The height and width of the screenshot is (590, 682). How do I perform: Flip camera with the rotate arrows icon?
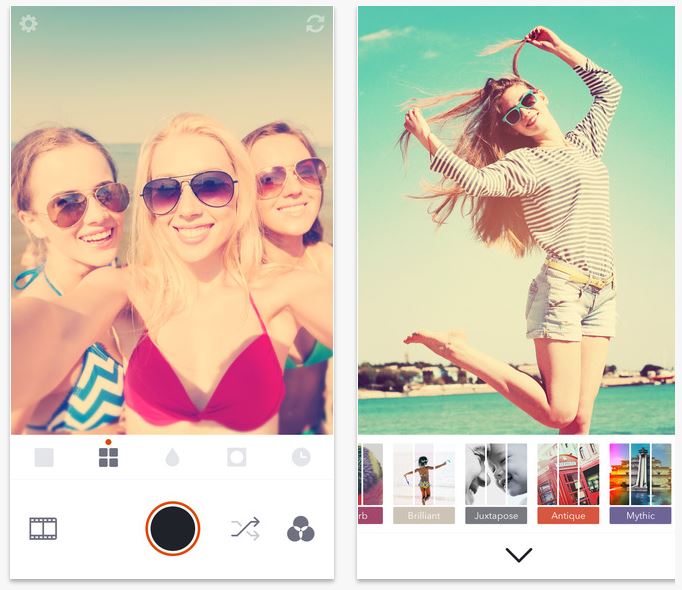[315, 24]
